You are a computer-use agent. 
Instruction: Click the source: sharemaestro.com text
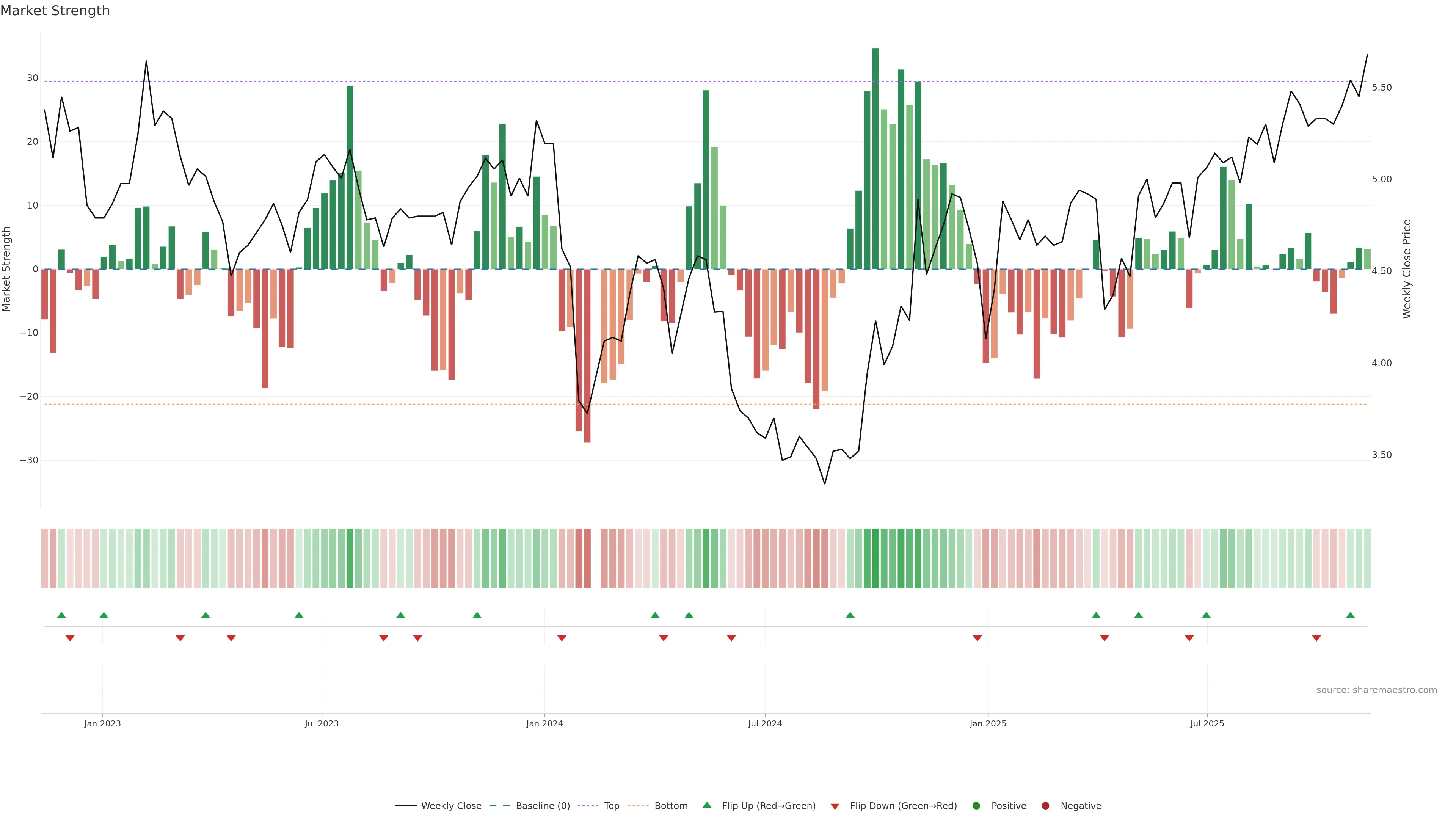pyautogui.click(x=1376, y=690)
